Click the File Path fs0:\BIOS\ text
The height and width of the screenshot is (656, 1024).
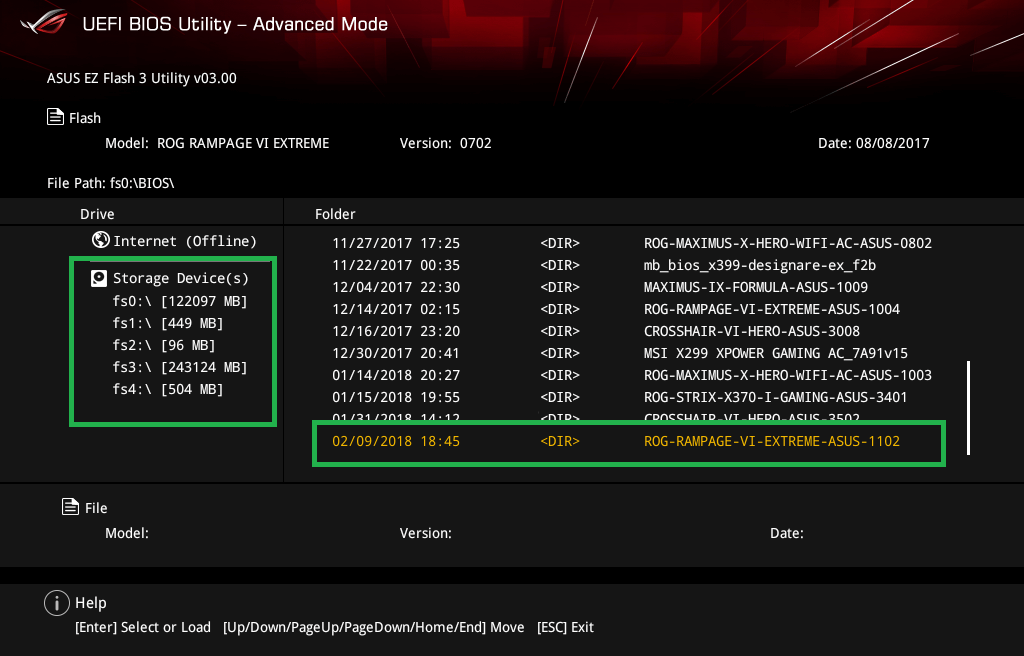click(110, 183)
